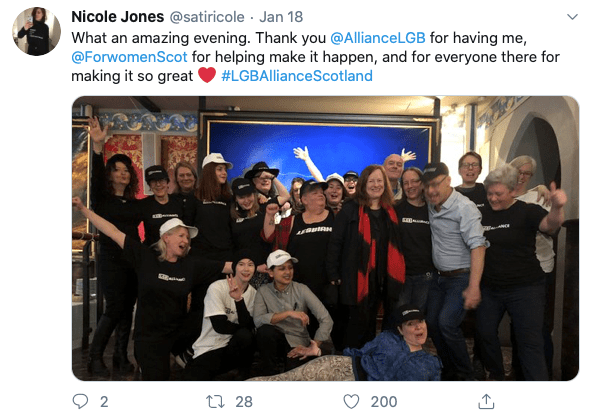Retweet this post using the retweet icon

click(215, 402)
